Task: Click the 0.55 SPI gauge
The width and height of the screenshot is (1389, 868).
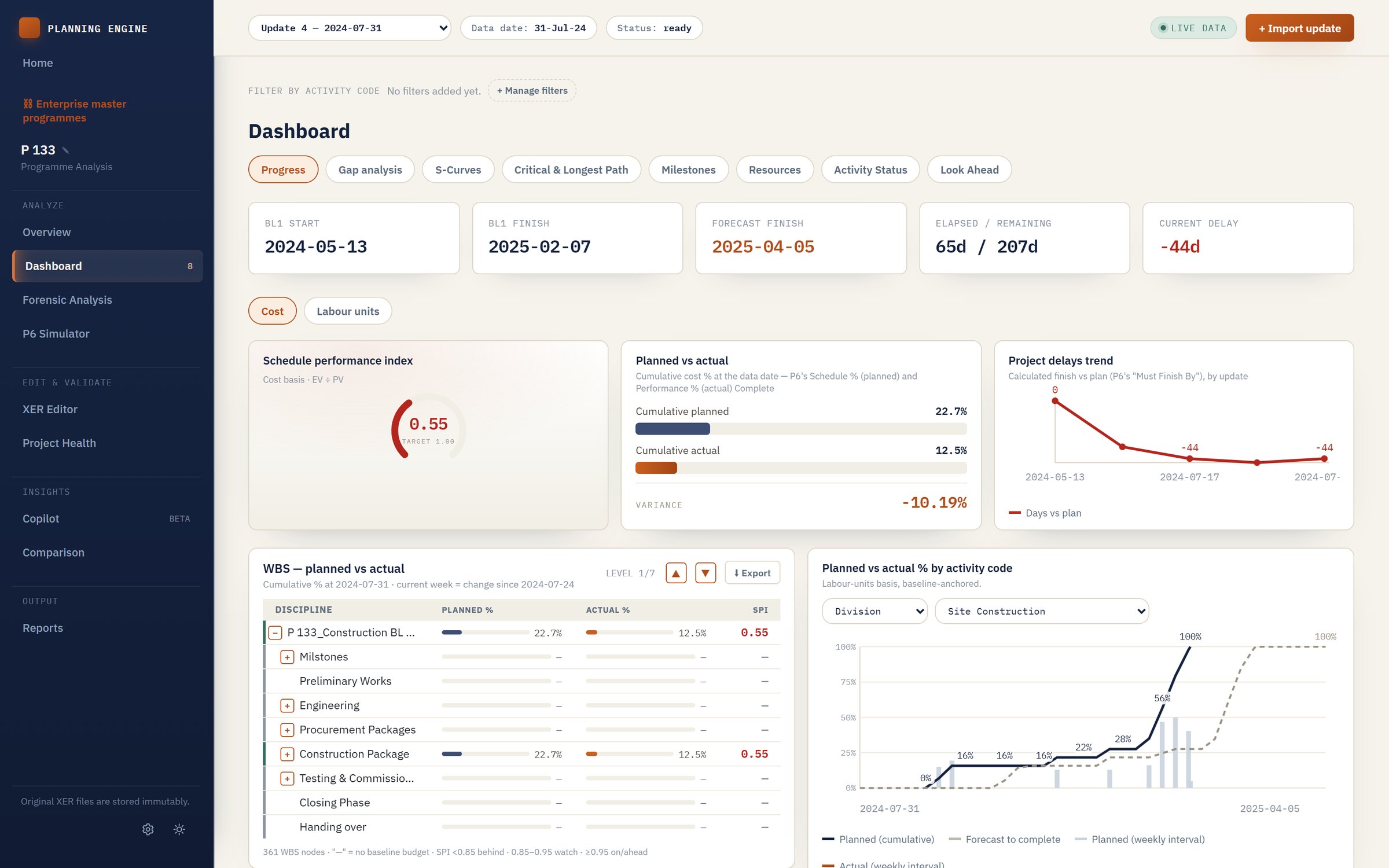Action: click(428, 427)
